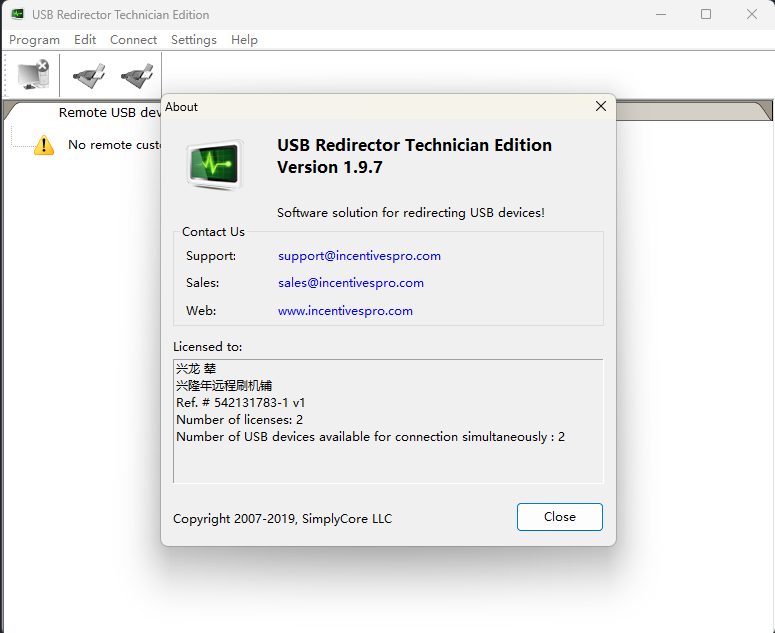
Task: Open the sales@incentivespro.com email link
Action: coord(351,283)
